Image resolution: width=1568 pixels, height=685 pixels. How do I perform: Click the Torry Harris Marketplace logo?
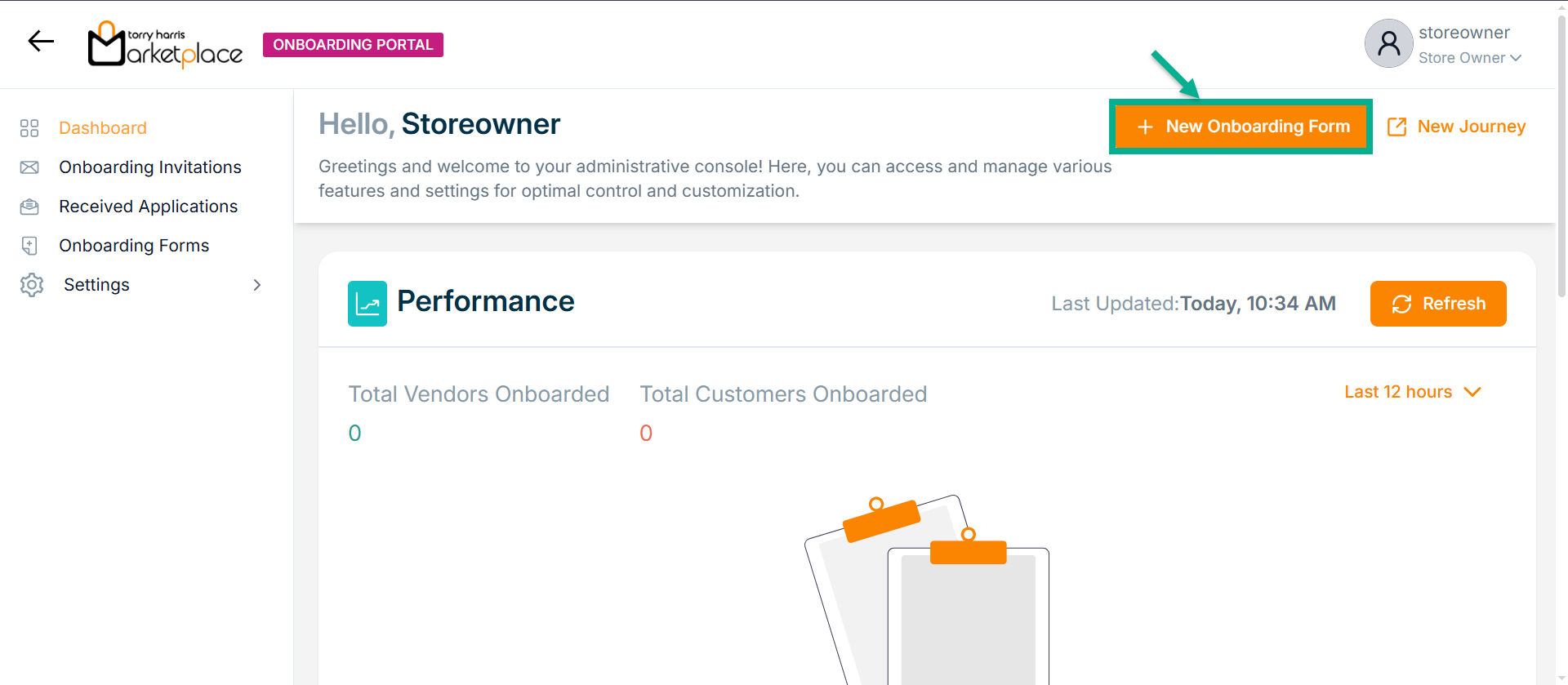(x=165, y=44)
